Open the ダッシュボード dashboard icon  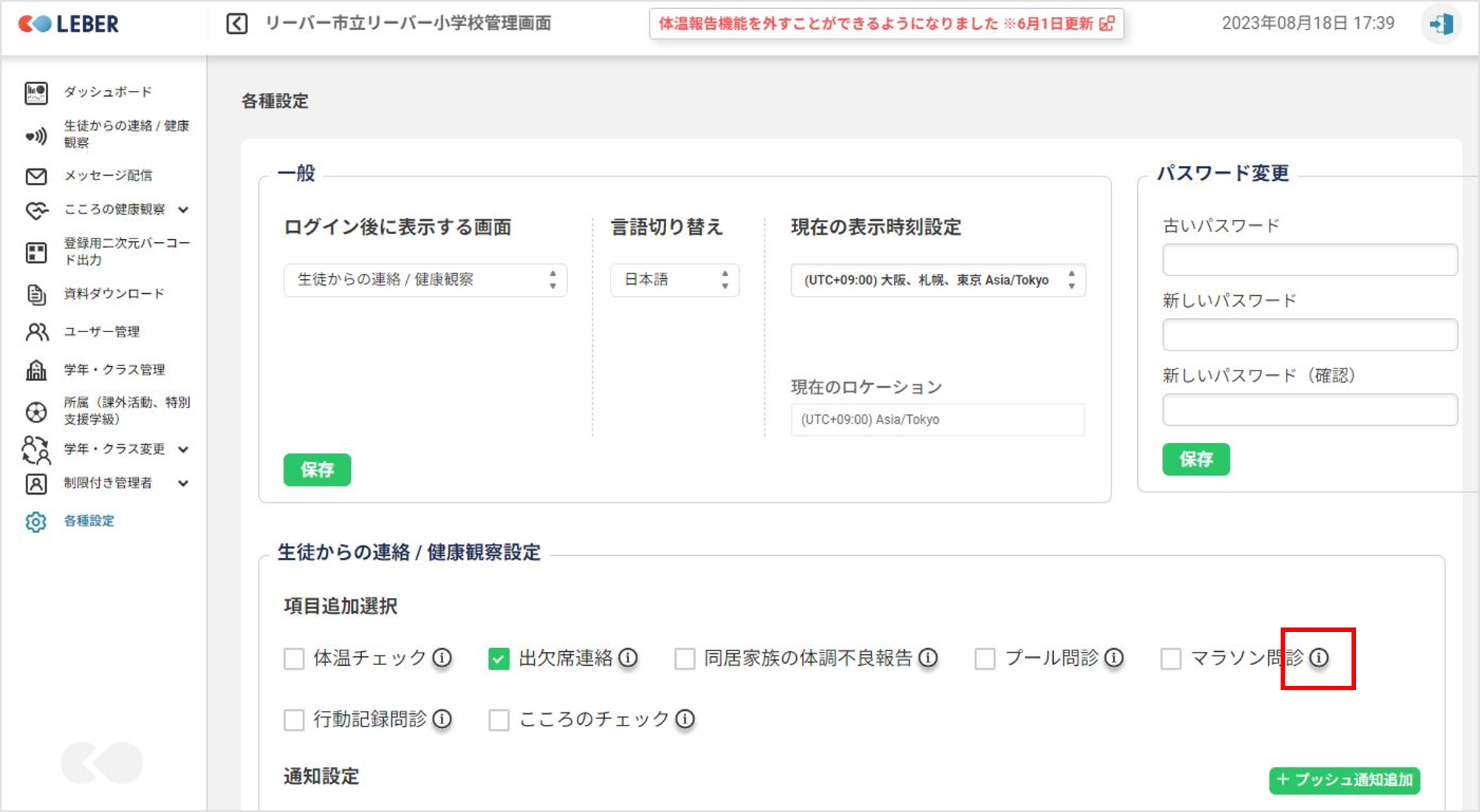click(x=36, y=92)
